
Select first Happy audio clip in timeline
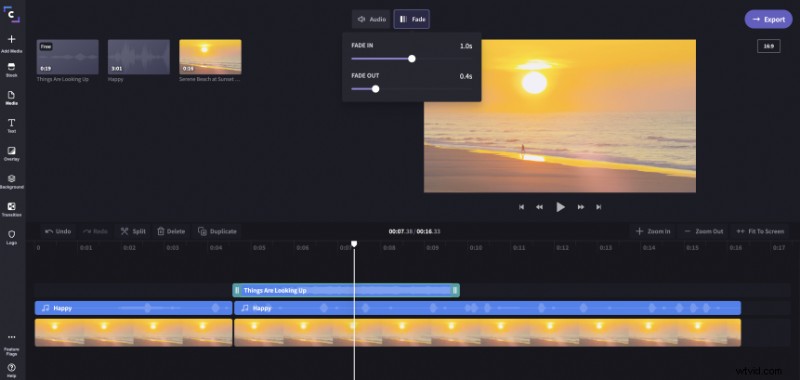point(134,308)
